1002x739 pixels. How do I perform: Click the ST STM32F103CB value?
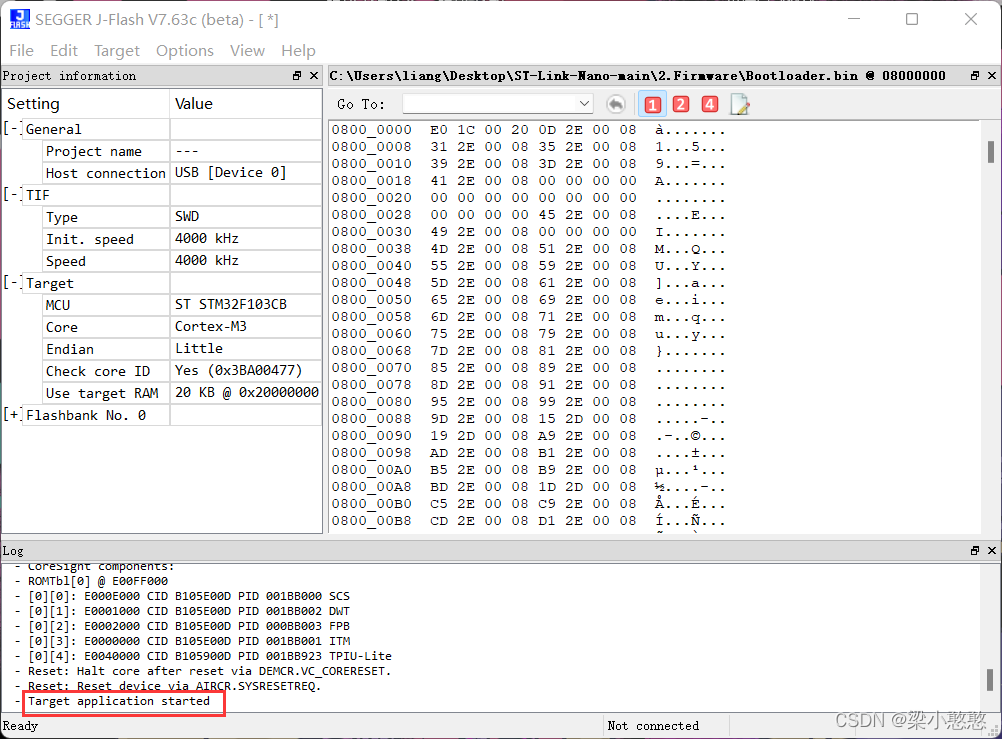coord(231,304)
